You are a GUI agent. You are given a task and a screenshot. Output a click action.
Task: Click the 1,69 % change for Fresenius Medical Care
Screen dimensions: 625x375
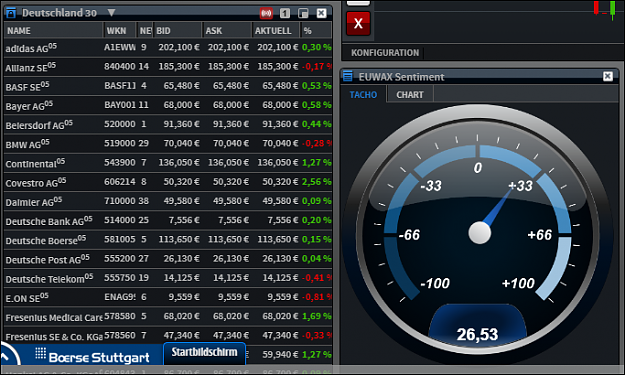click(316, 316)
